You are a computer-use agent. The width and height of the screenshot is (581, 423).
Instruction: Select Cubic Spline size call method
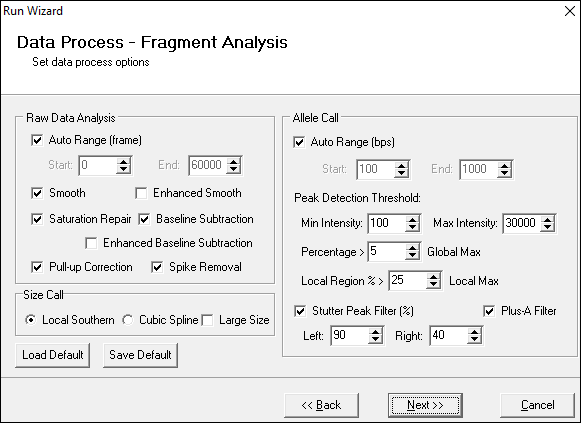click(x=128, y=320)
